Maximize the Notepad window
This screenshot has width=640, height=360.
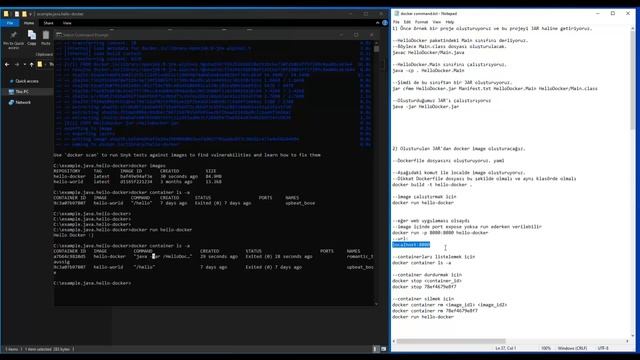[x=613, y=13]
